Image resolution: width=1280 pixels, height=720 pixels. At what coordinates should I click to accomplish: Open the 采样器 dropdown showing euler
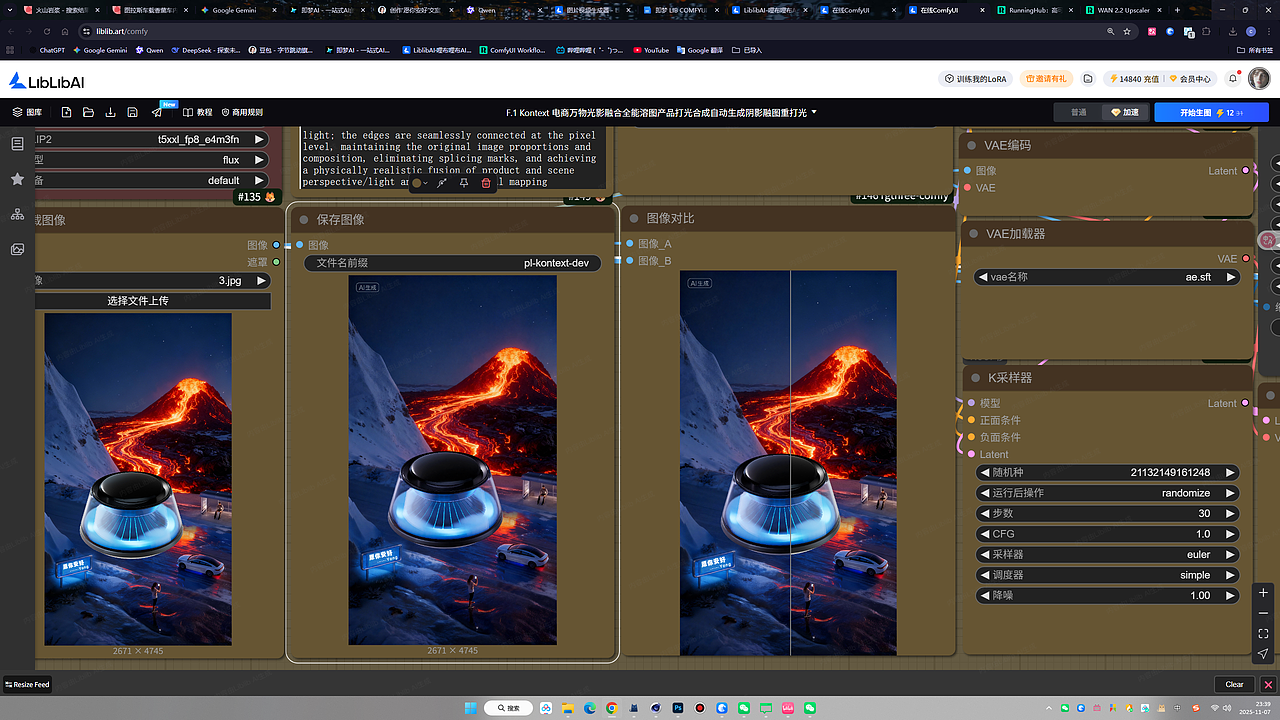click(x=1106, y=554)
